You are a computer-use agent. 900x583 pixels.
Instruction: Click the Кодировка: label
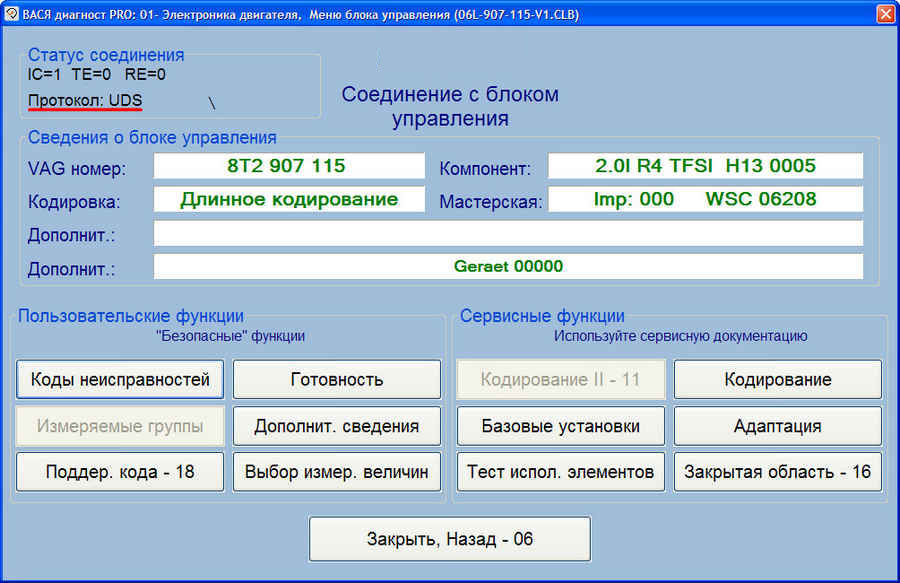(x=74, y=202)
